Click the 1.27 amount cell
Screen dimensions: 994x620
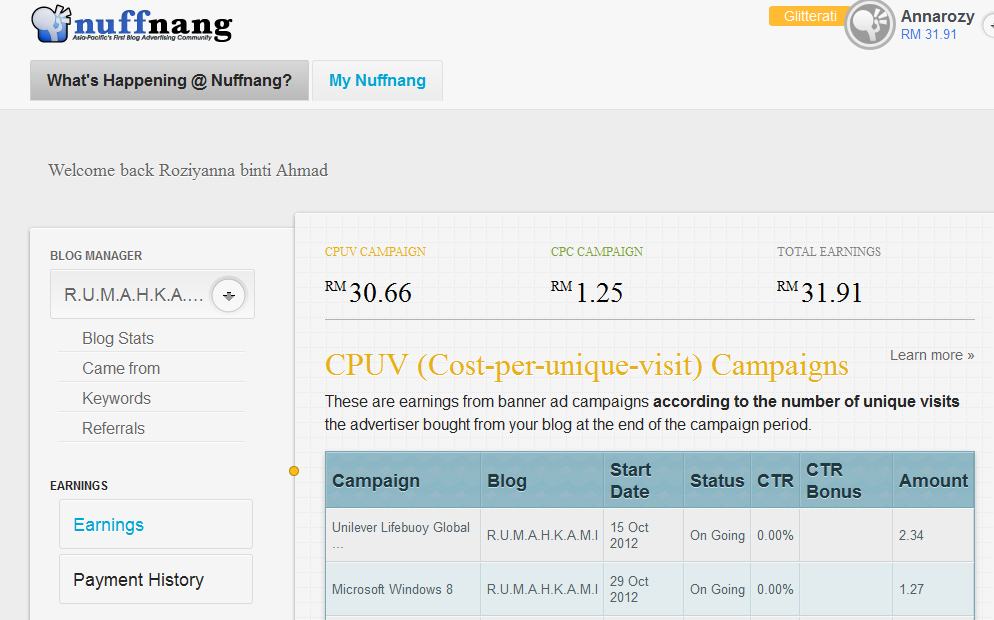[x=933, y=589]
